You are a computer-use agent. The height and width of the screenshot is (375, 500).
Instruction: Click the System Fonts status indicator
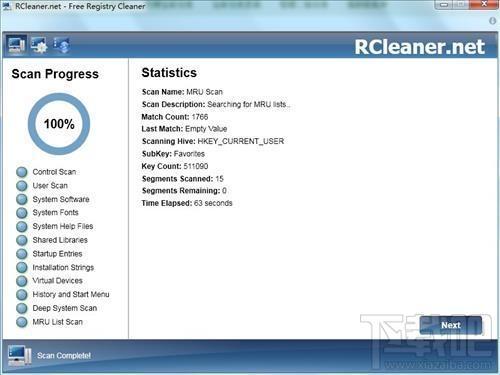coord(22,213)
